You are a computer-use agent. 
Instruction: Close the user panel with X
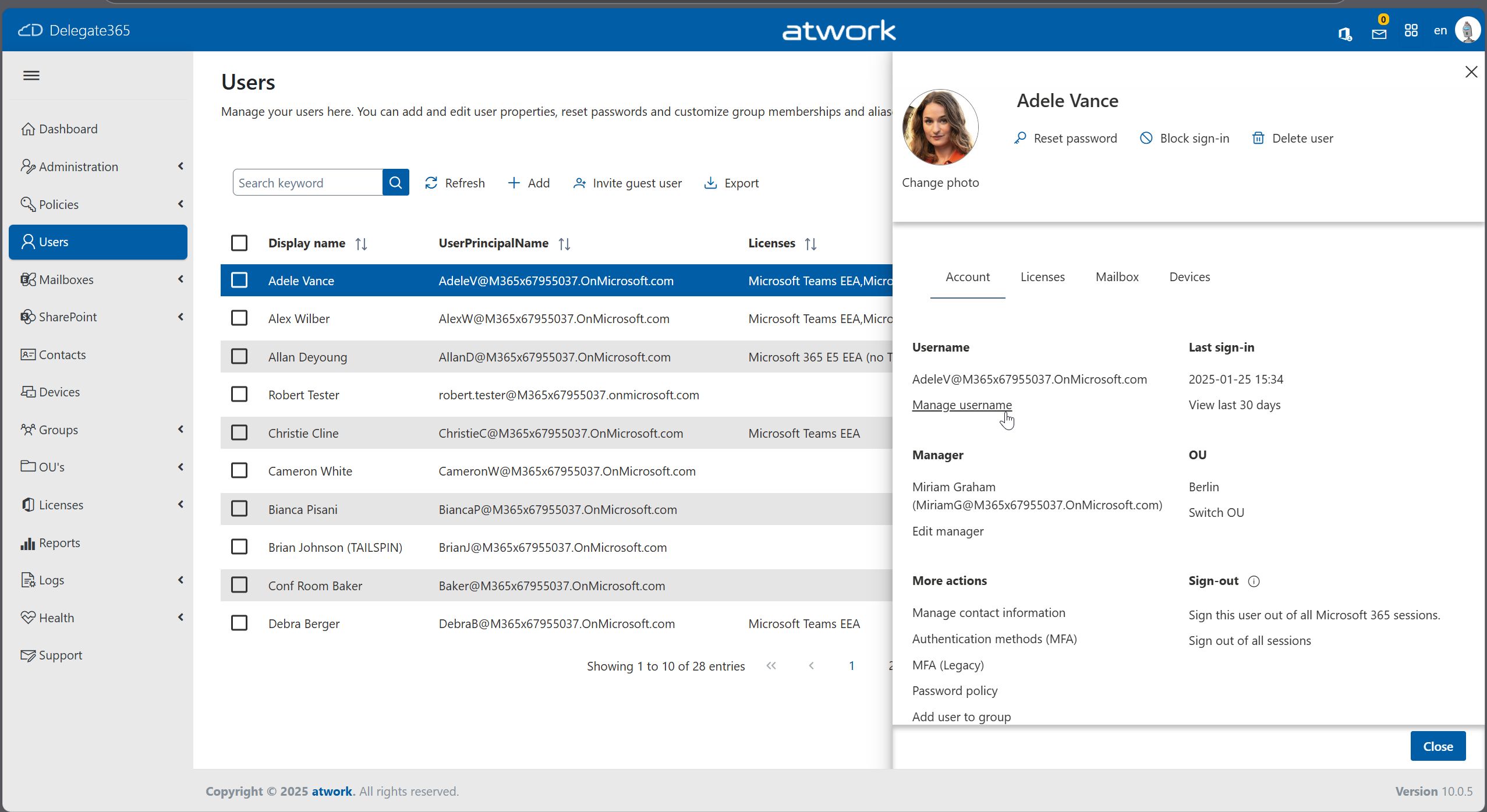1471,72
